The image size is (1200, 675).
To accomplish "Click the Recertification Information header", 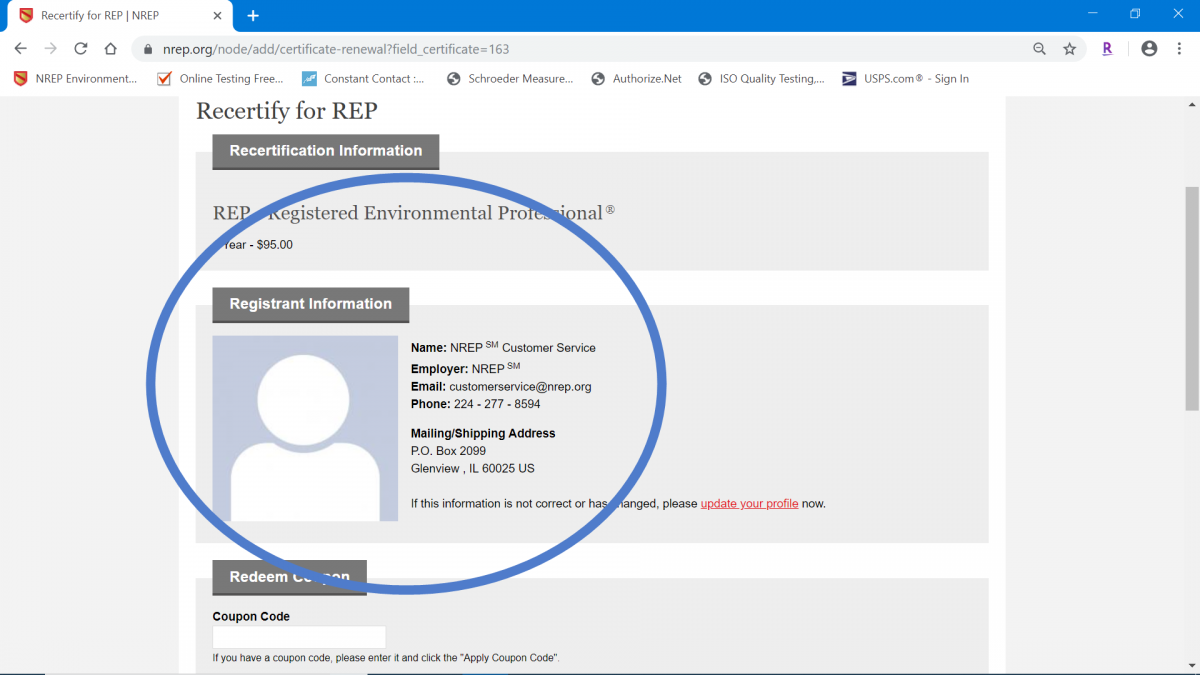I will (326, 151).
